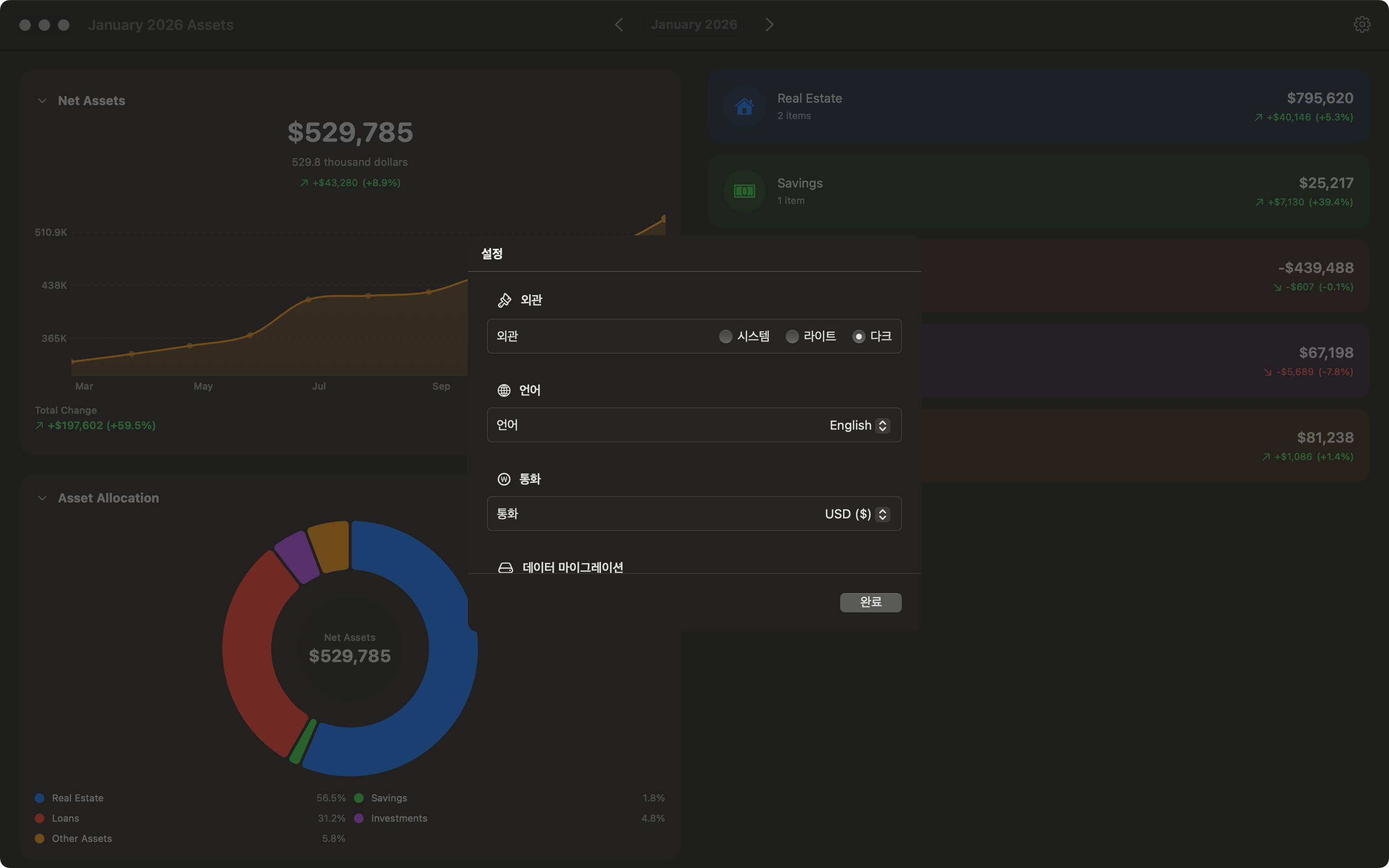Click the won-sign icon beside 통화 heading

tap(504, 479)
